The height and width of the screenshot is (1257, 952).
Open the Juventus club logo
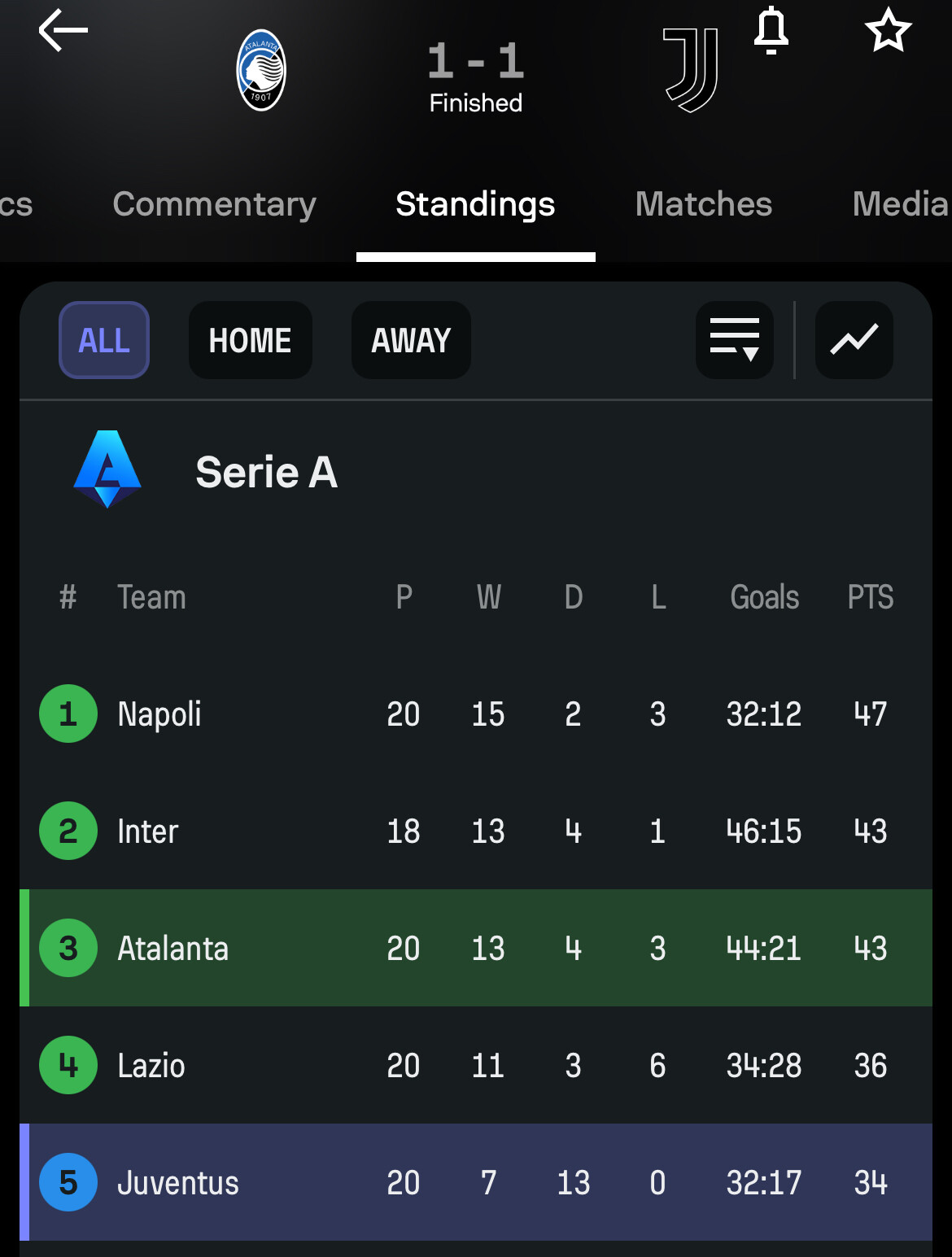691,70
